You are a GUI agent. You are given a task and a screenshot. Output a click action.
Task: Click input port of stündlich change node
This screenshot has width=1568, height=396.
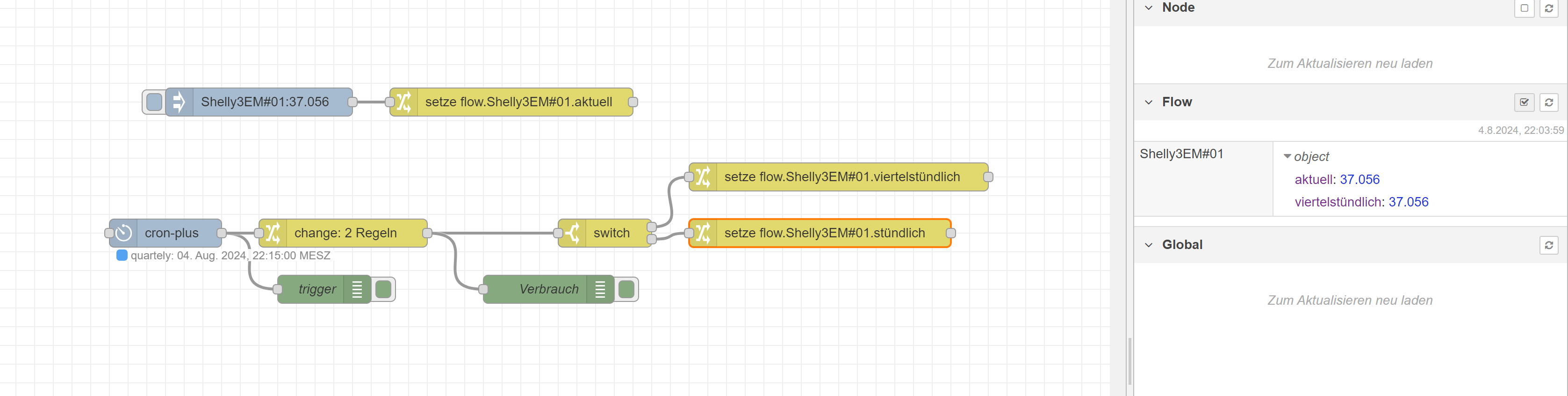click(689, 233)
